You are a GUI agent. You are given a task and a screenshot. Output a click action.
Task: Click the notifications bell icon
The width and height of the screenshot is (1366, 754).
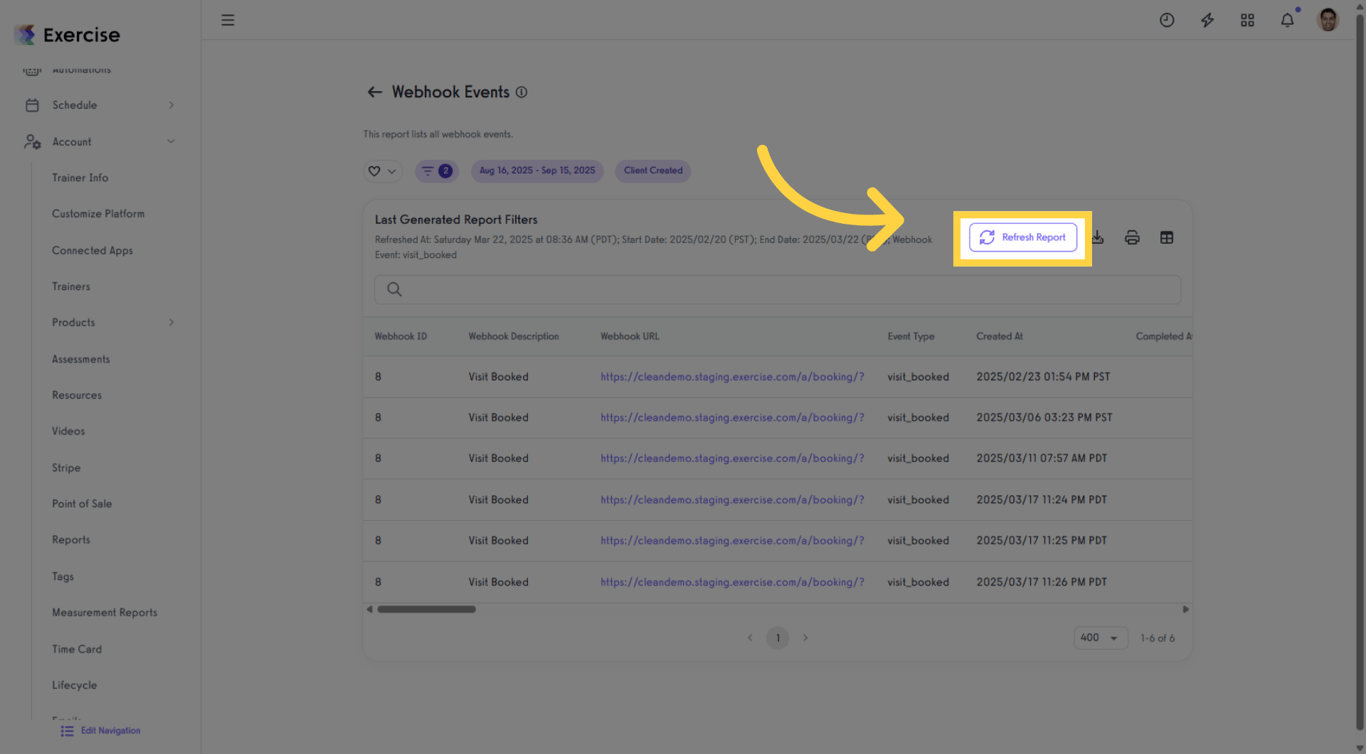coord(1287,19)
